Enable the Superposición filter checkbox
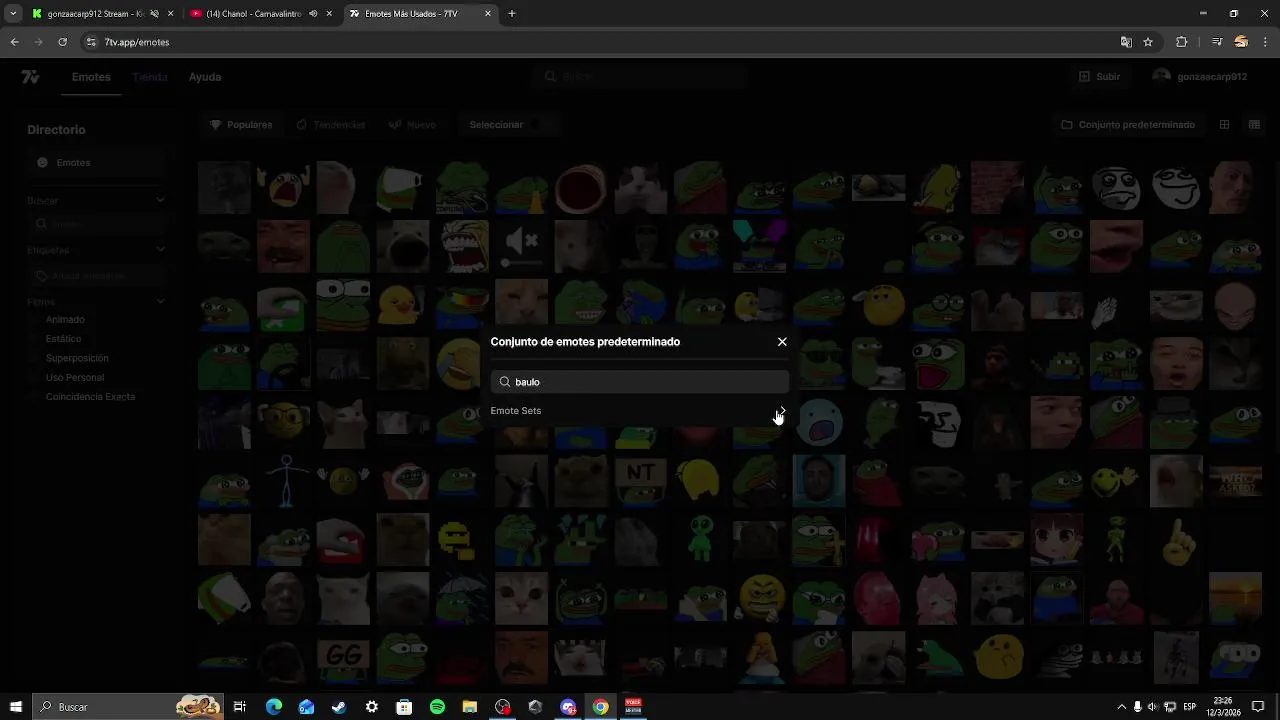The image size is (1280, 720). pos(36,358)
